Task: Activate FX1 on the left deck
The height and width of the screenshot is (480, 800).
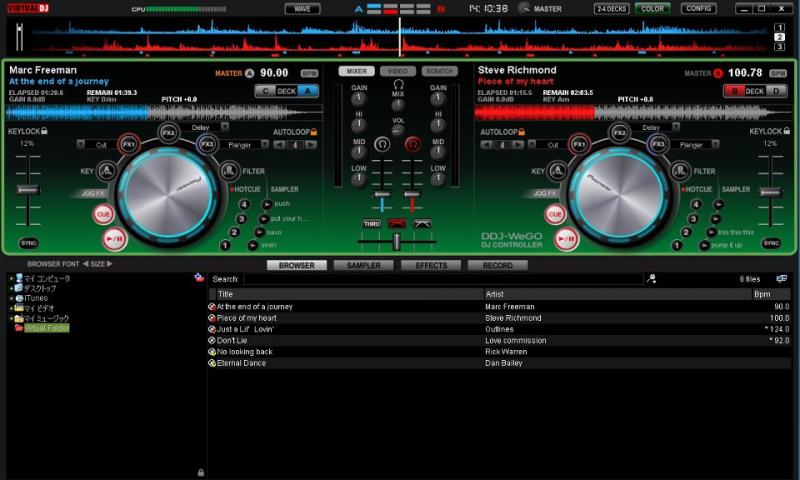Action: pos(129,144)
